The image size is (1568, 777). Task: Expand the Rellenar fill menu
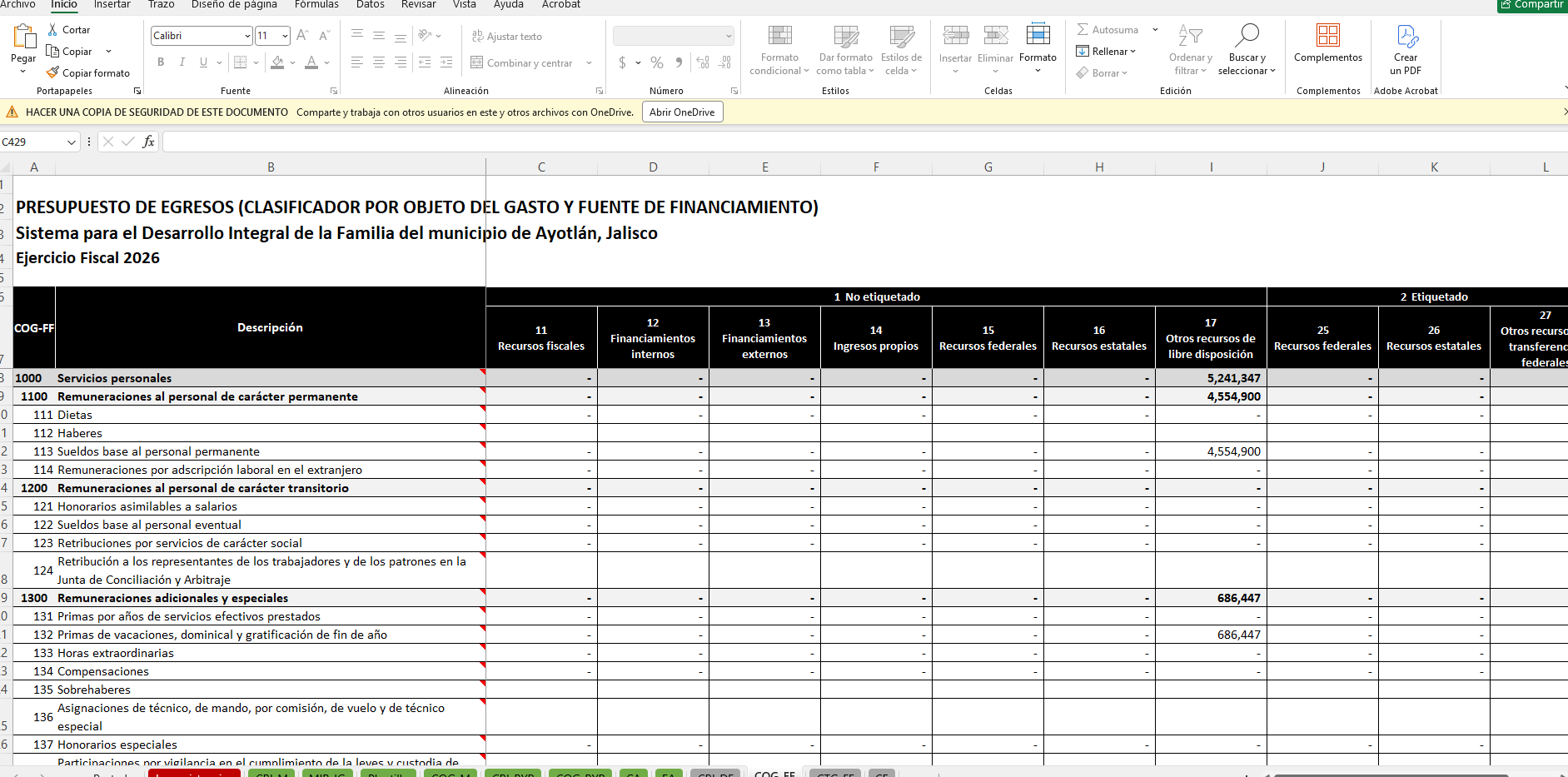1106,52
